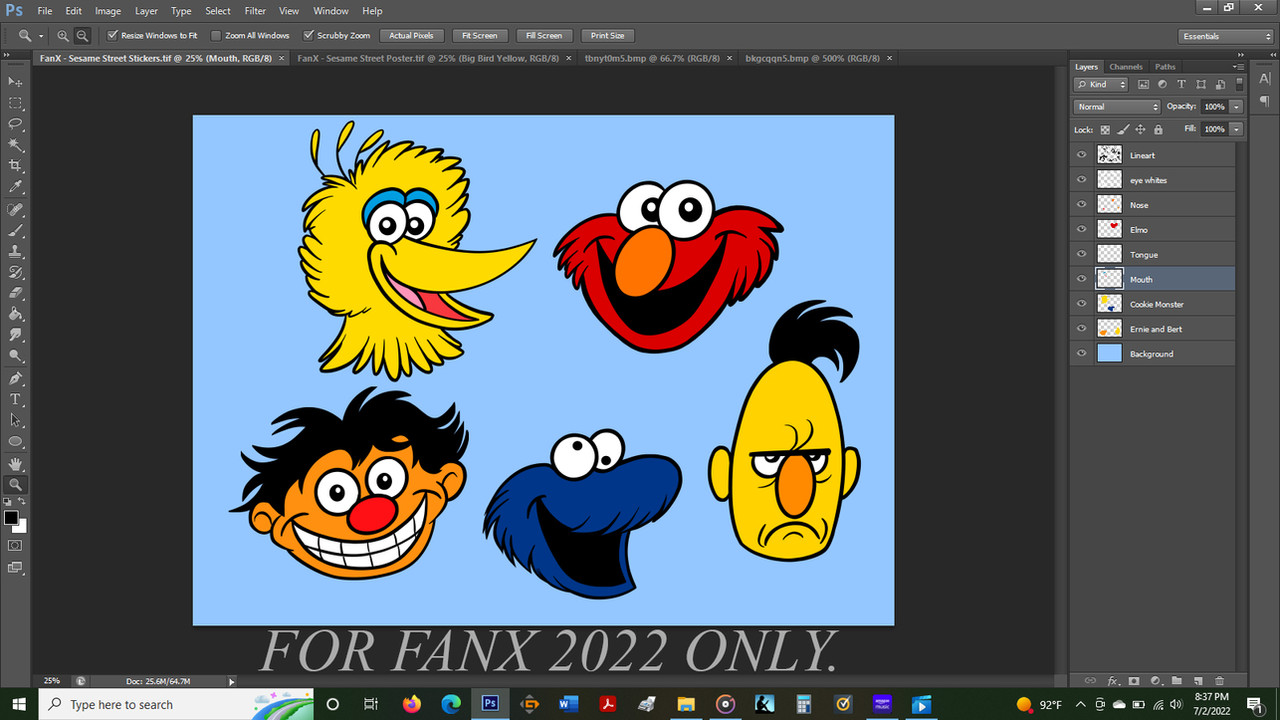Click lock transparent pixels icon

[1105, 130]
